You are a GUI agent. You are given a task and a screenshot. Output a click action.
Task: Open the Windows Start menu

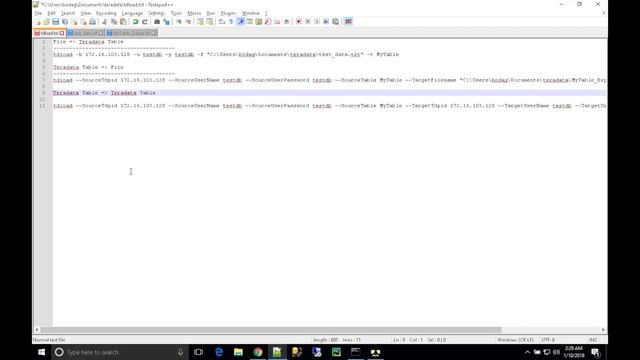tap(41, 352)
